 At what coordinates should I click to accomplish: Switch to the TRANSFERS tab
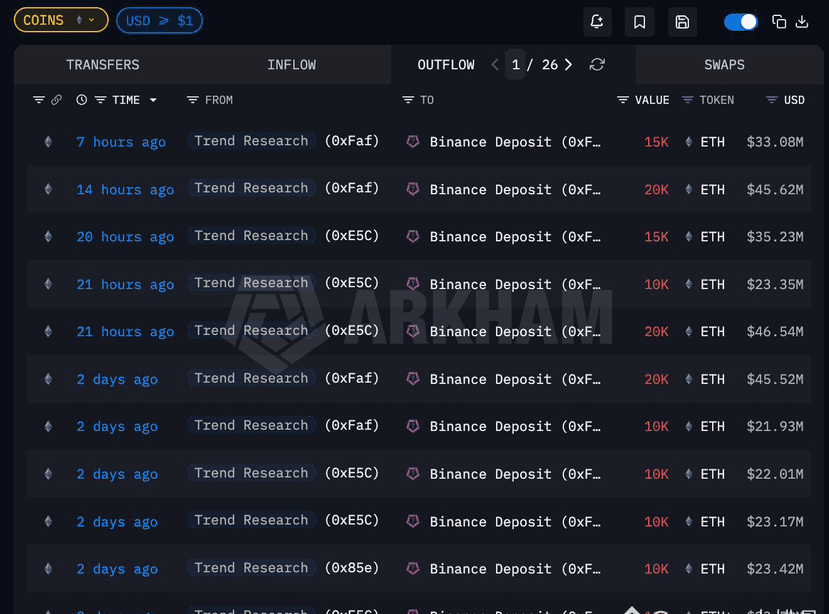103,65
